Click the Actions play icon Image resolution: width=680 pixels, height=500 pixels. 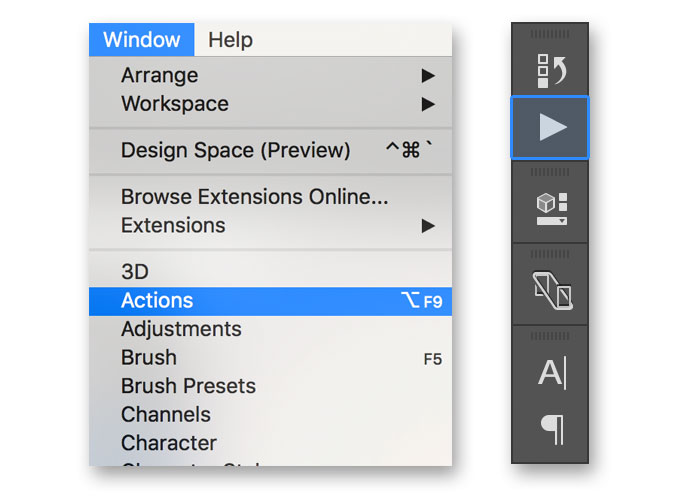tap(550, 127)
